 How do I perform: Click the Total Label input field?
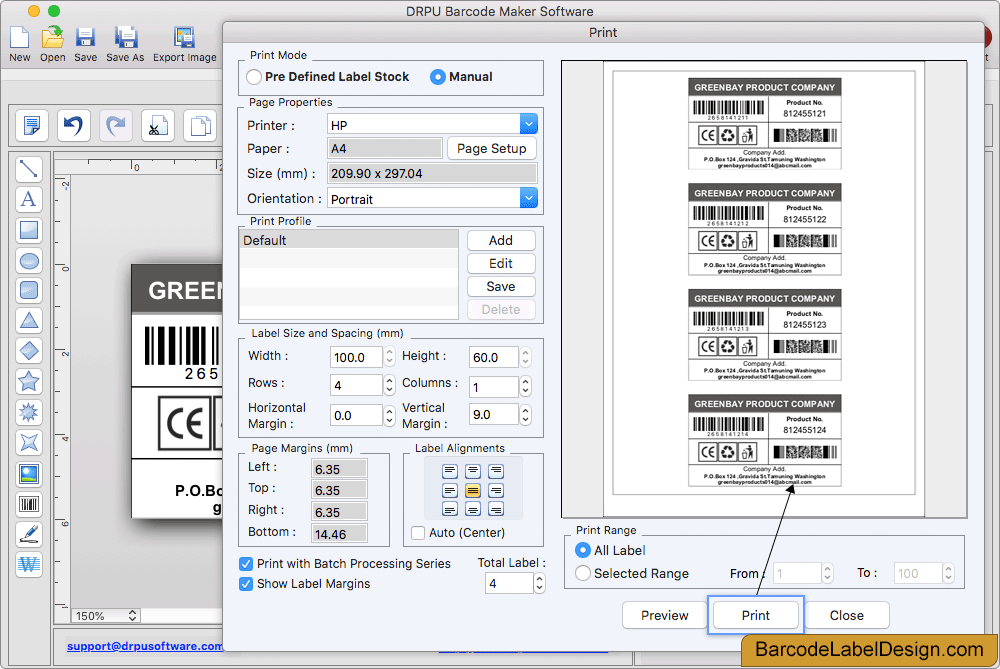(509, 583)
